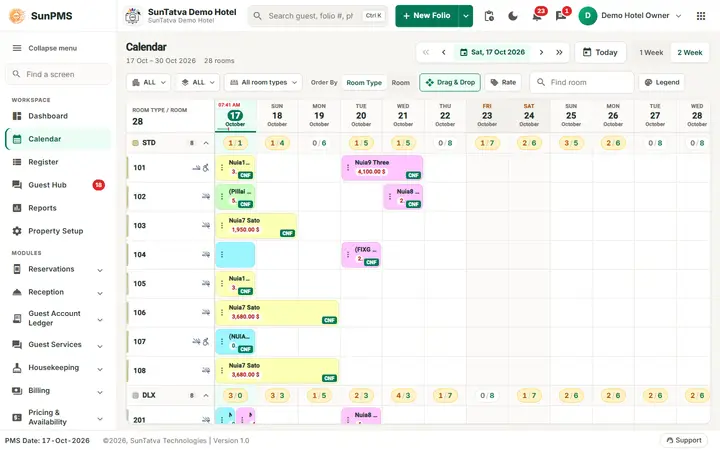Select Fri 23 October column header

click(487, 115)
